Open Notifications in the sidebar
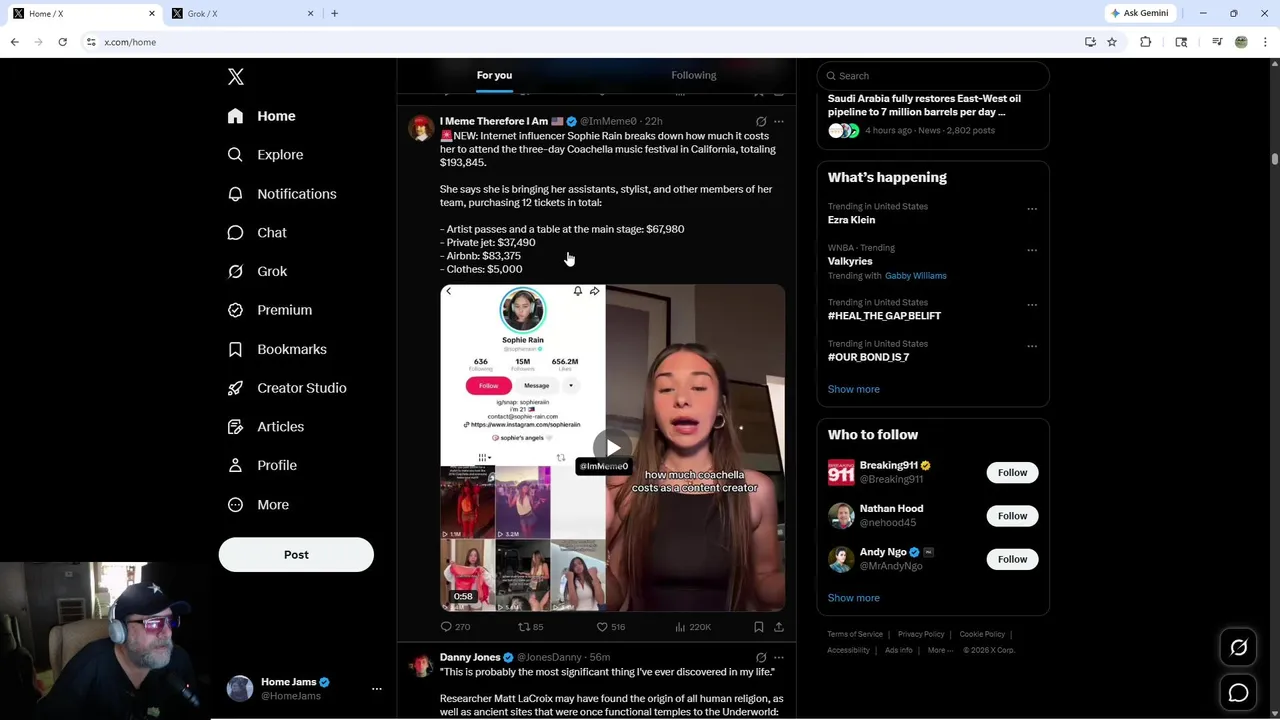Screen dimensions: 1280x720 click(x=281, y=194)
